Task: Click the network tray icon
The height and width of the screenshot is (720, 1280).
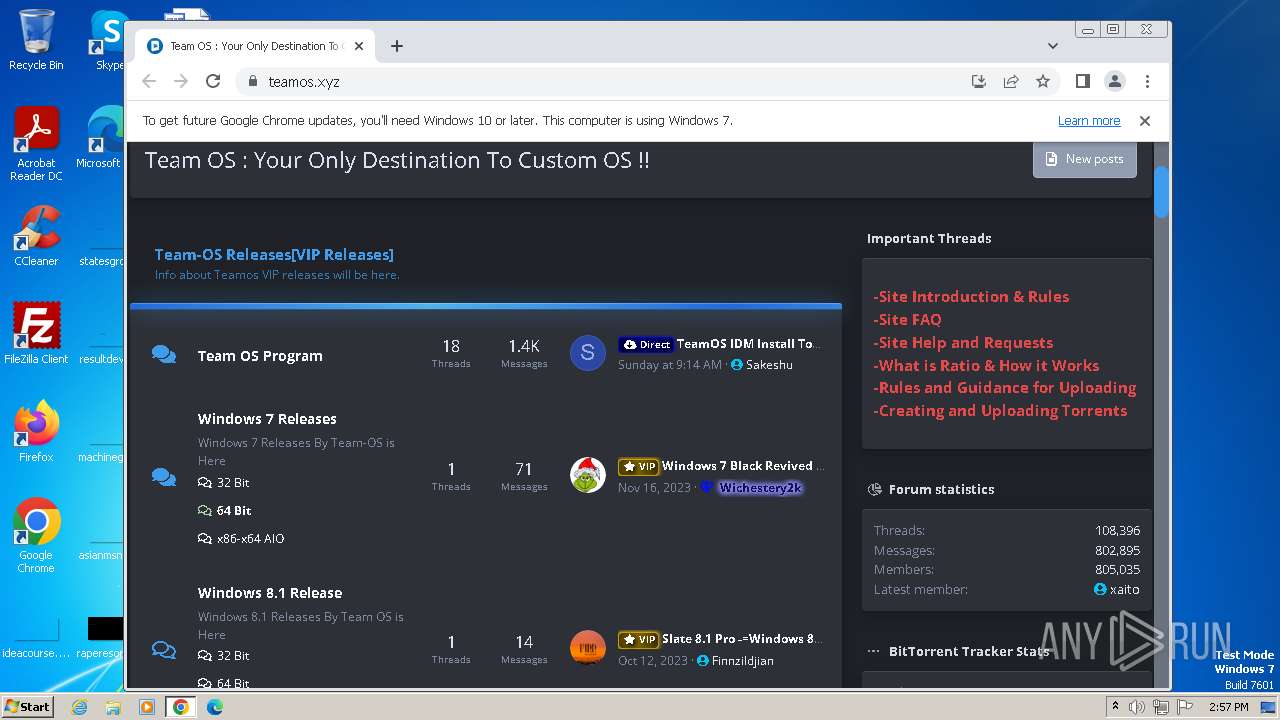Action: pyautogui.click(x=1161, y=707)
